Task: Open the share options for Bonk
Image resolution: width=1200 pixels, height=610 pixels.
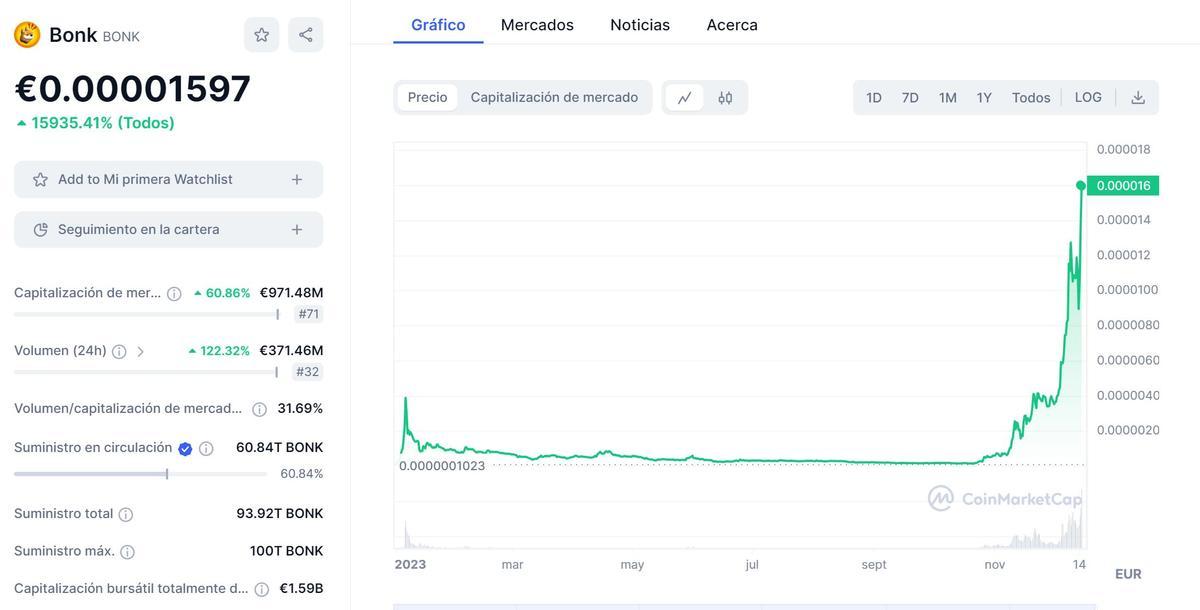Action: tap(305, 33)
